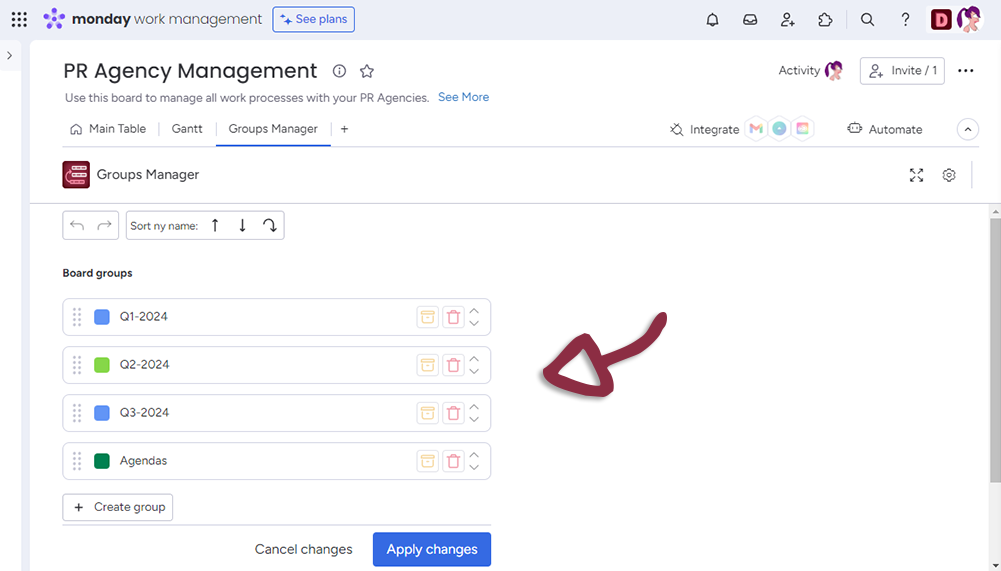Open the apps marketplace puzzle icon
Viewport: 1001px width, 571px height.
[825, 19]
